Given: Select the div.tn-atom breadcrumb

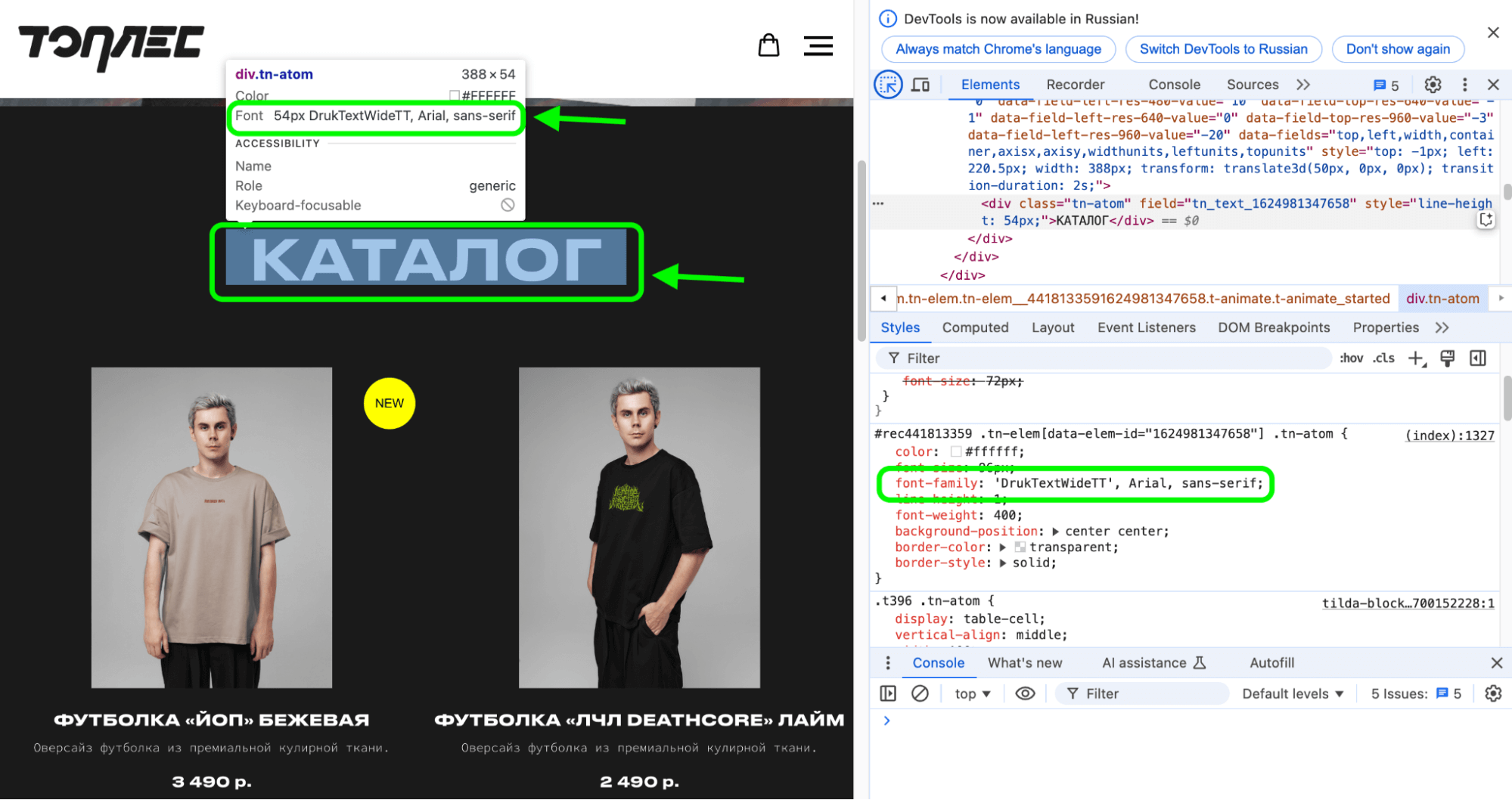Looking at the screenshot, I should (x=1442, y=299).
